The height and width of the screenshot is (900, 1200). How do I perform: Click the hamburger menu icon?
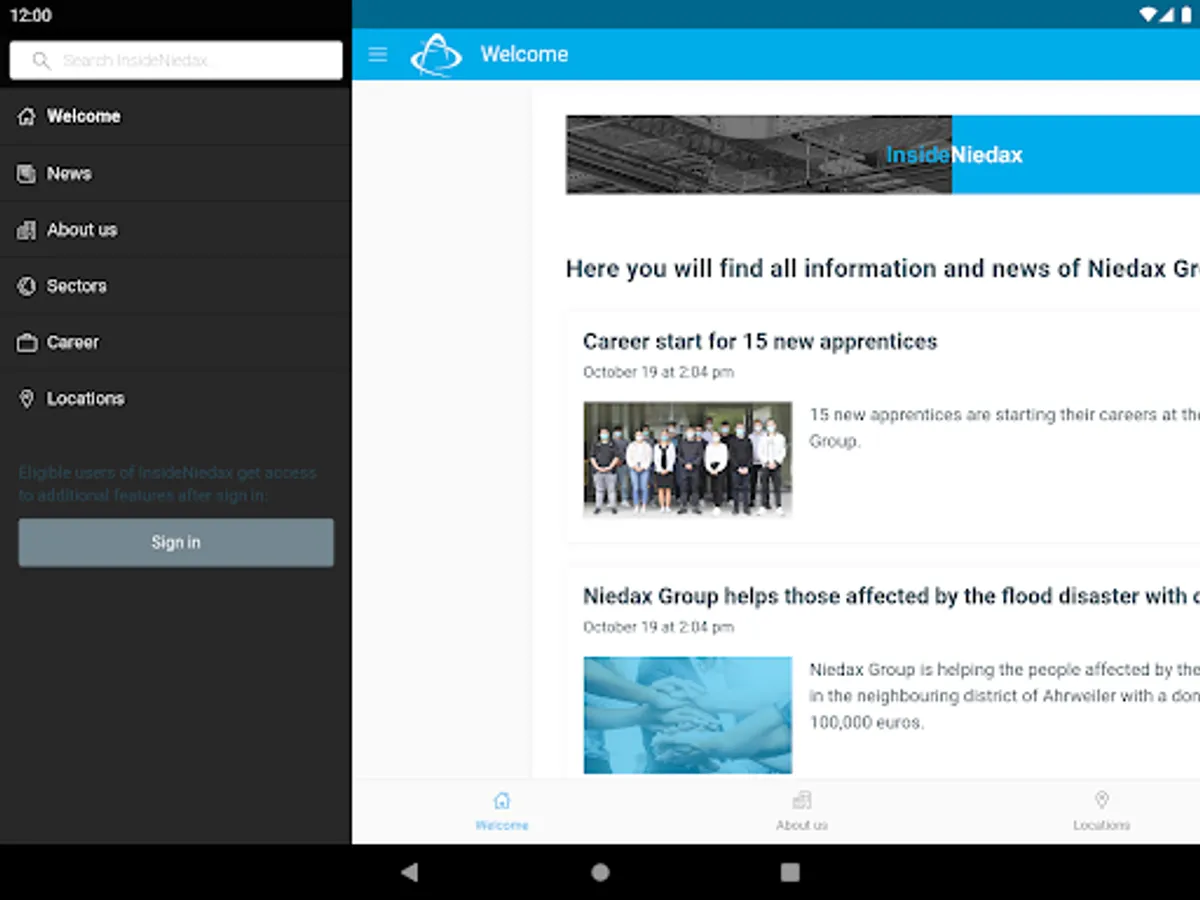click(377, 54)
